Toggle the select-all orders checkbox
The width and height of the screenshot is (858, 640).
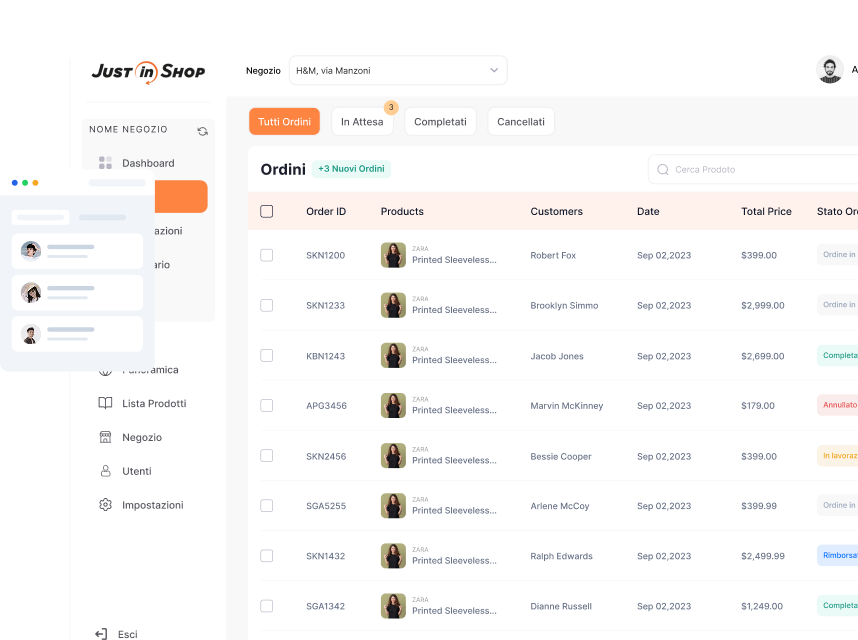(x=266, y=211)
